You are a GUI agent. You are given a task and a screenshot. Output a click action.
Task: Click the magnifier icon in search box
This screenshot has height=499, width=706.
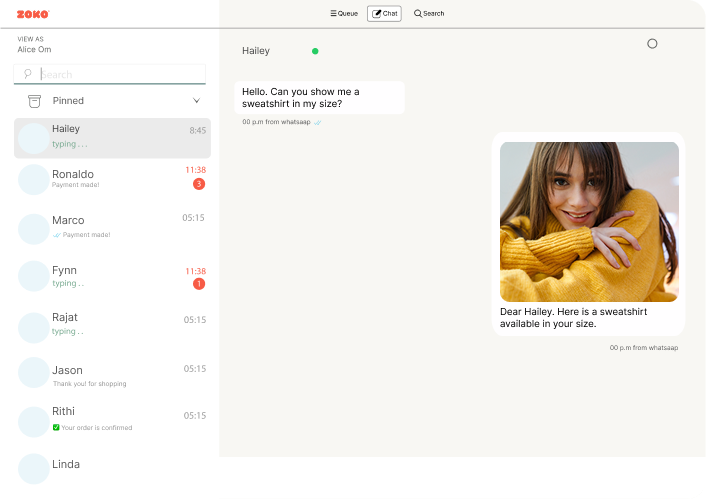[x=27, y=73]
